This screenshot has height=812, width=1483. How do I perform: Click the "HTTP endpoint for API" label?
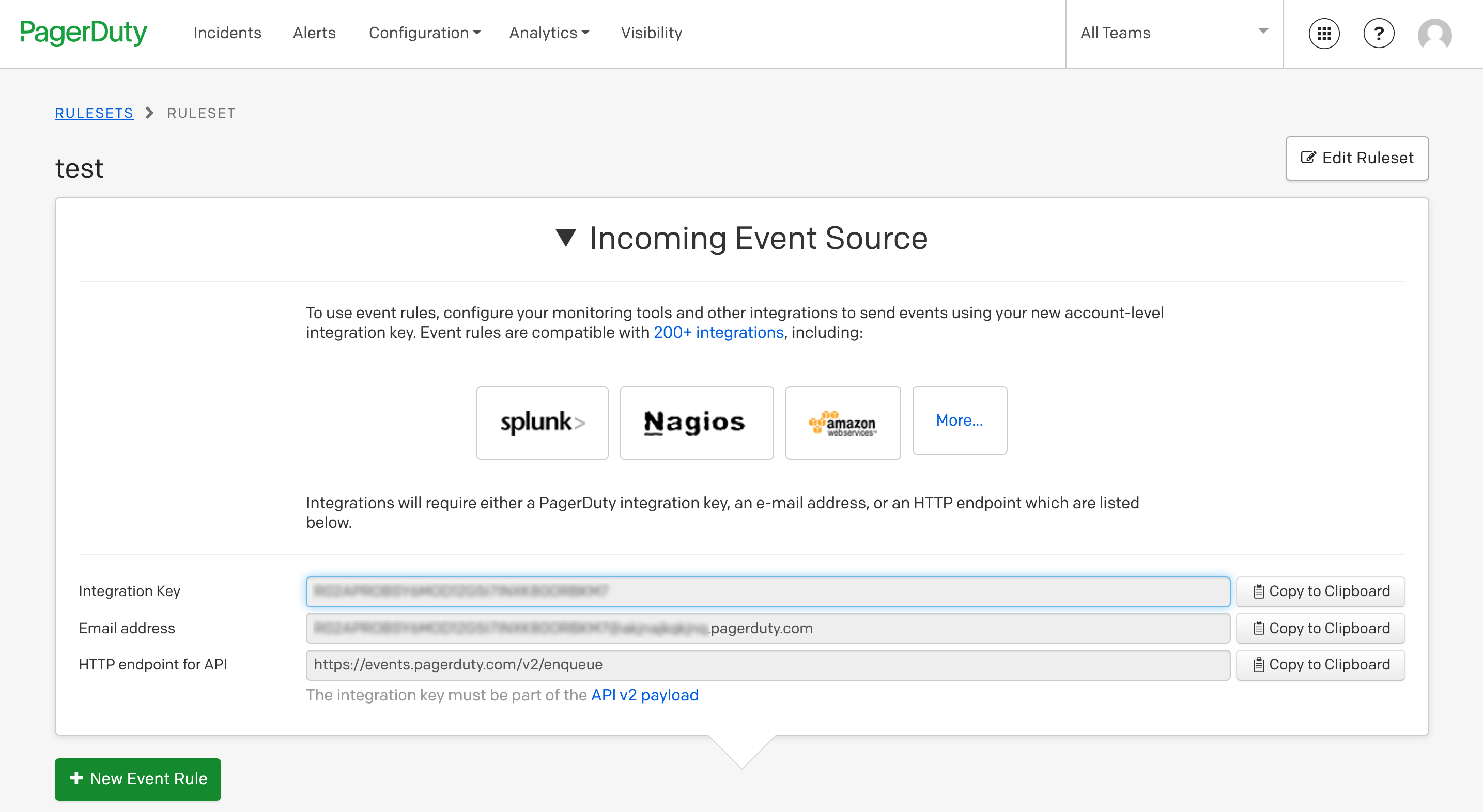coord(152,665)
